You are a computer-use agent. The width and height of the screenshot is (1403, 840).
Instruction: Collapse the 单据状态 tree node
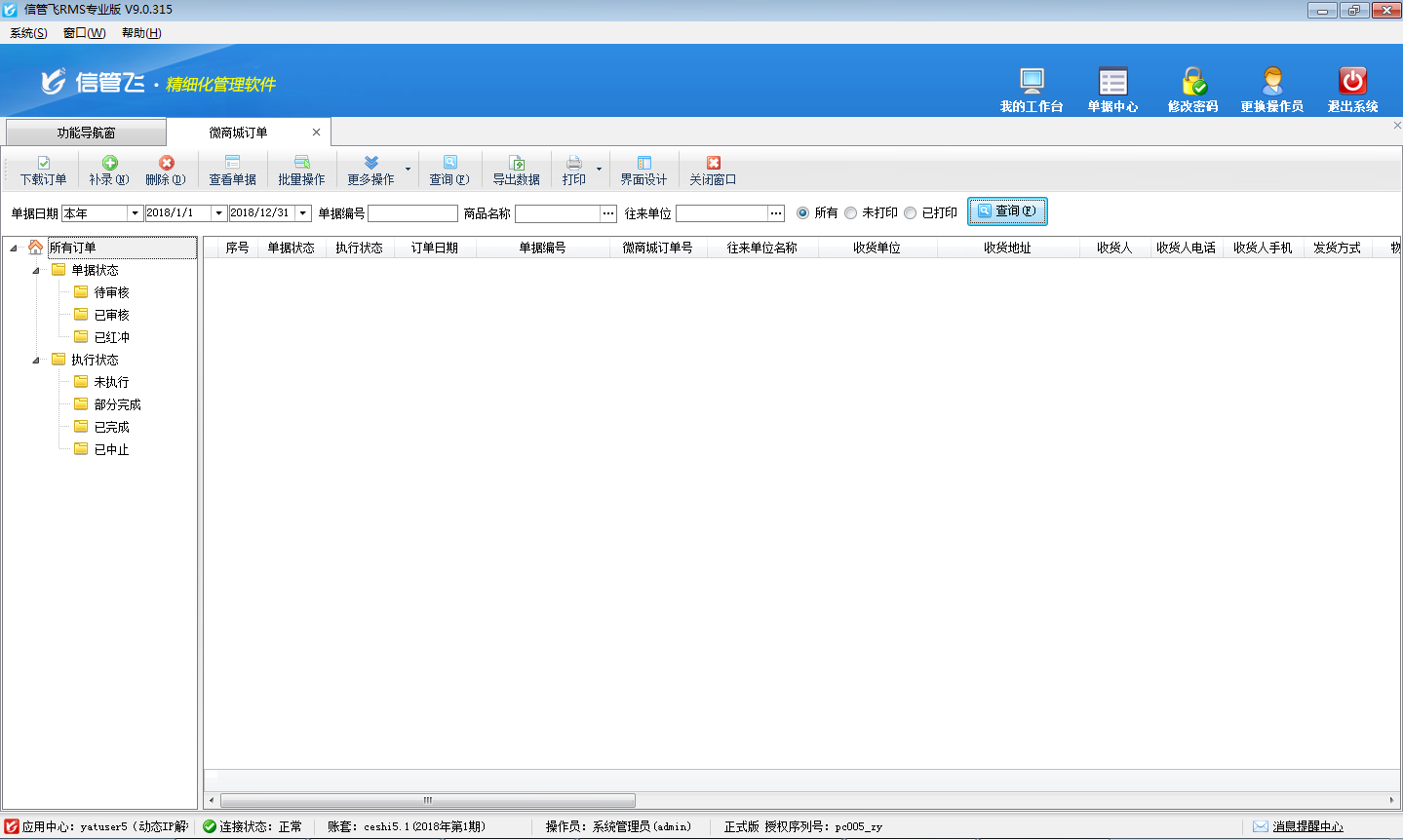click(x=36, y=270)
